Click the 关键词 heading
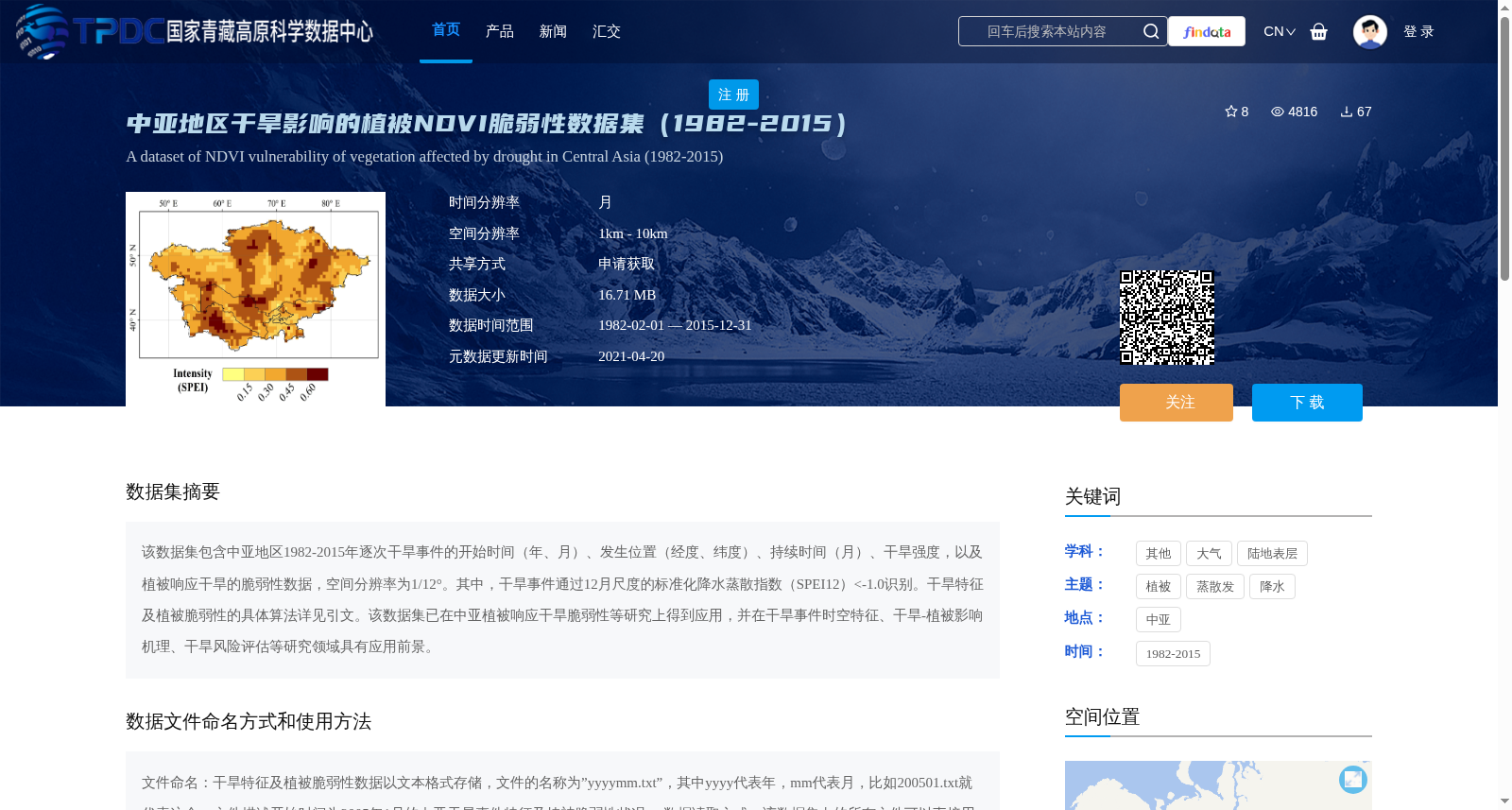Screen dimensions: 1512x810 (x=1092, y=496)
